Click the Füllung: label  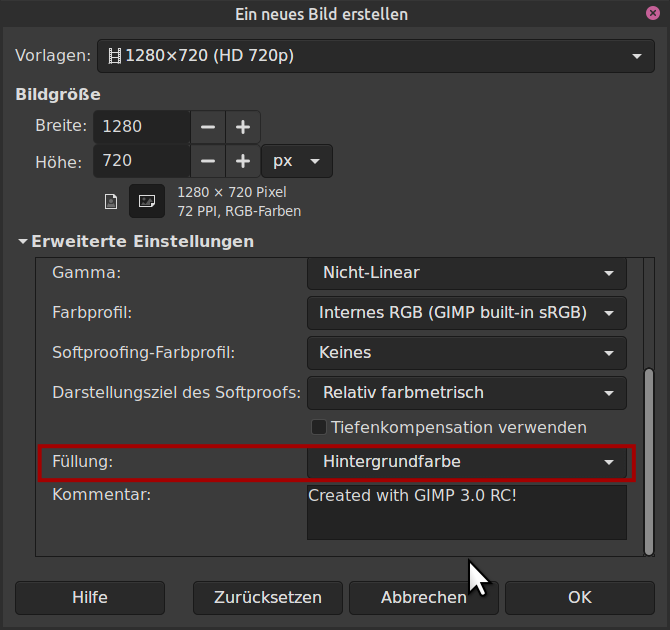82,462
